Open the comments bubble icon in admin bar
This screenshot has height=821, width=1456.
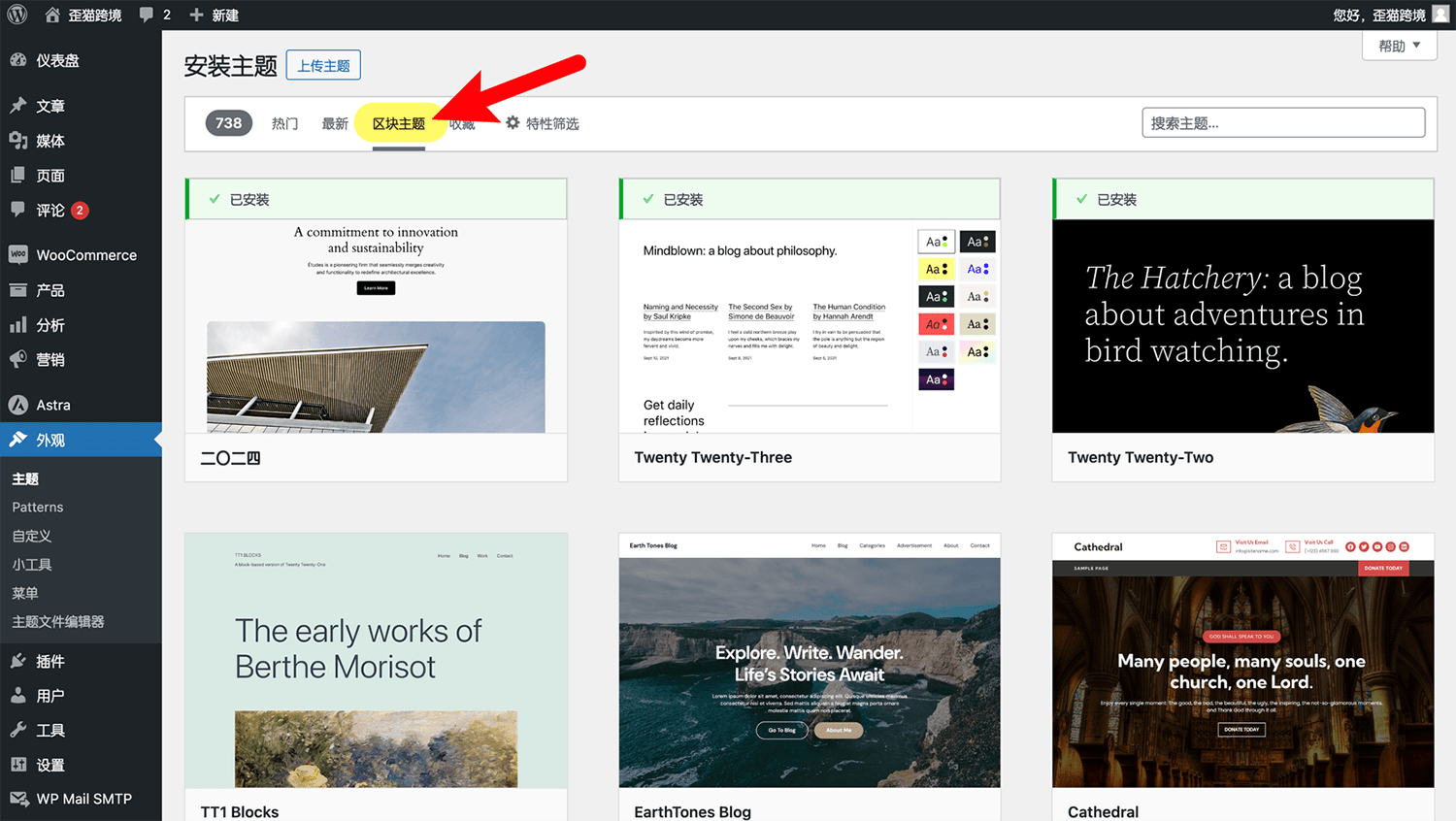tap(147, 15)
